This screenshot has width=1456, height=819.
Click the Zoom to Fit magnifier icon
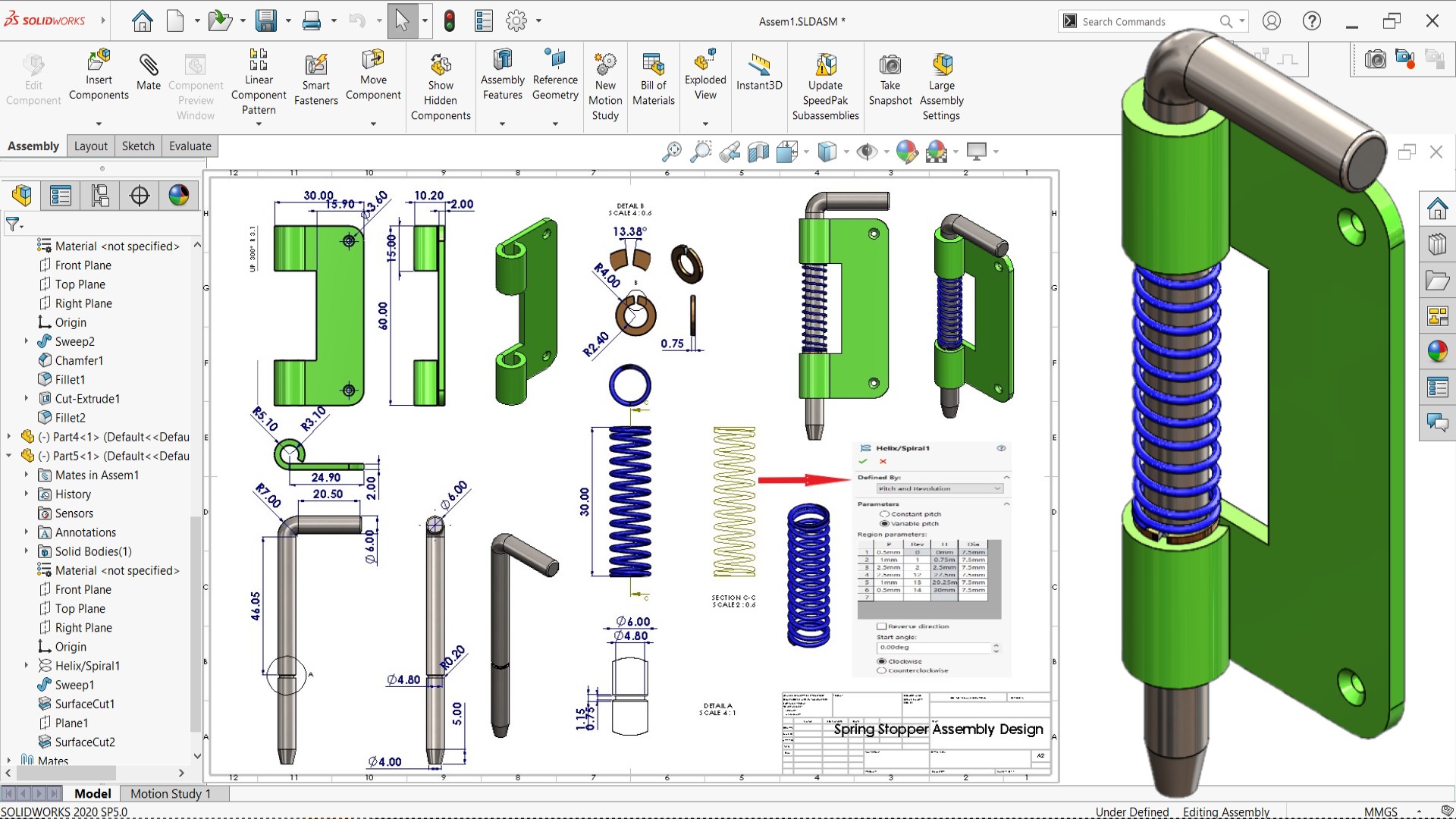671,152
